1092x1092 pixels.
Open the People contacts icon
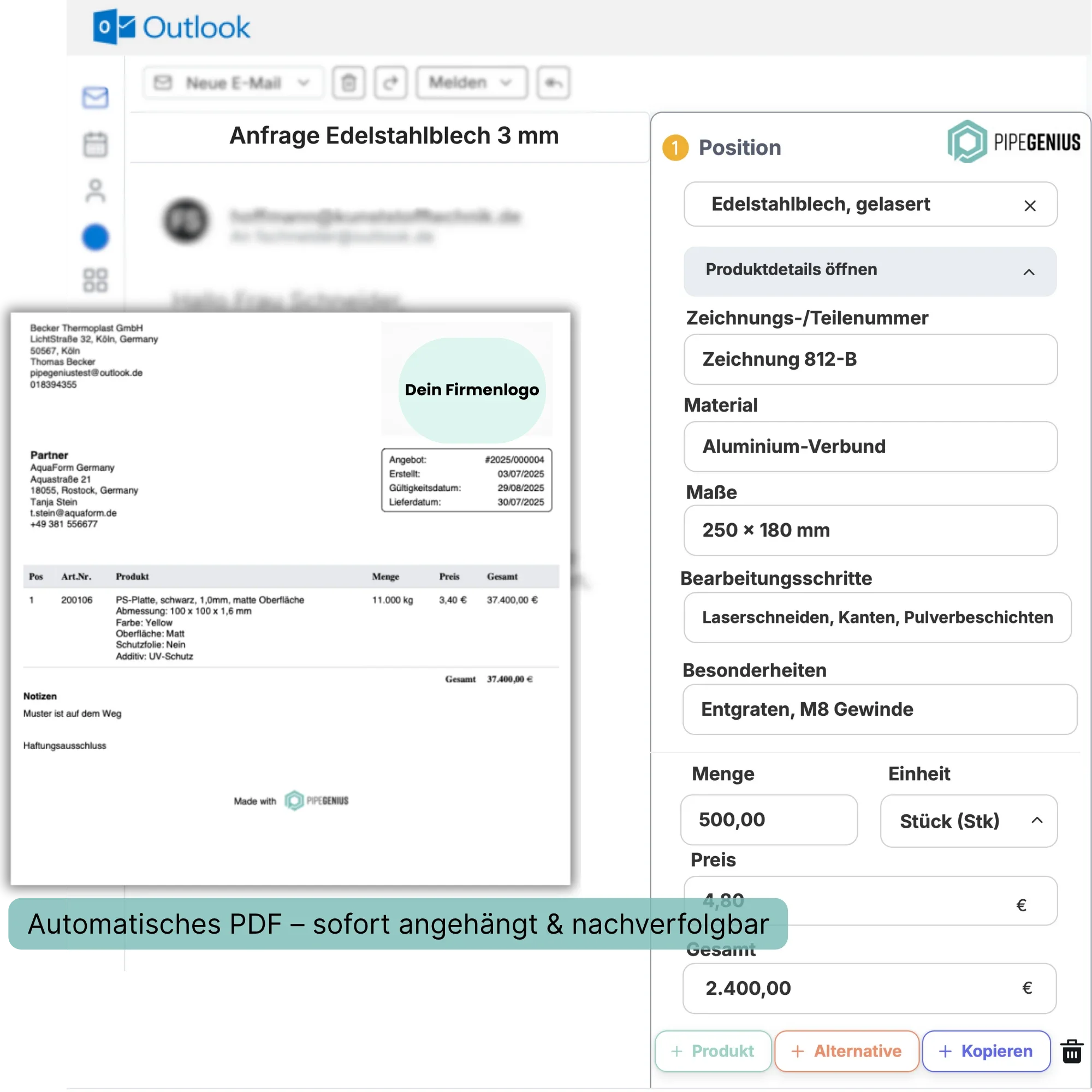tap(95, 191)
